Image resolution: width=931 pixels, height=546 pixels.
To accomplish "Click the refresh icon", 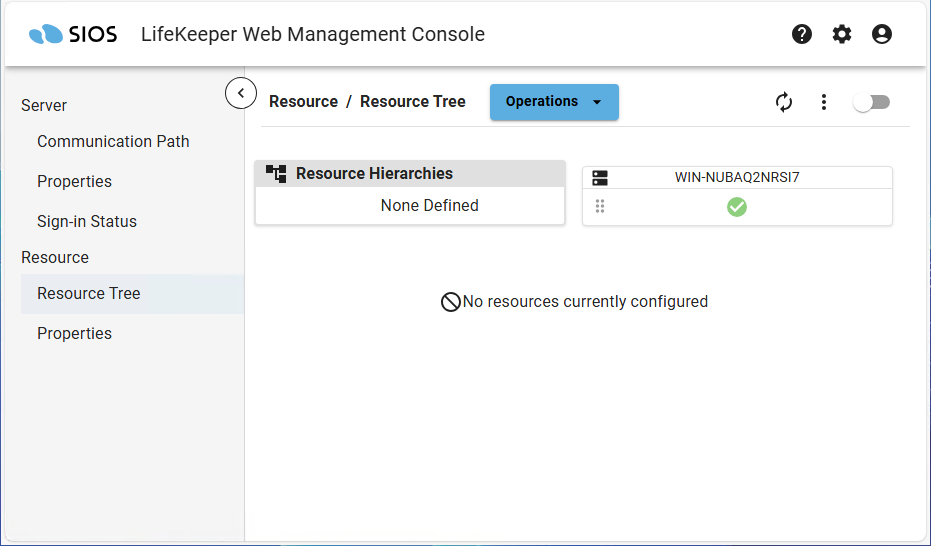I will tap(784, 102).
